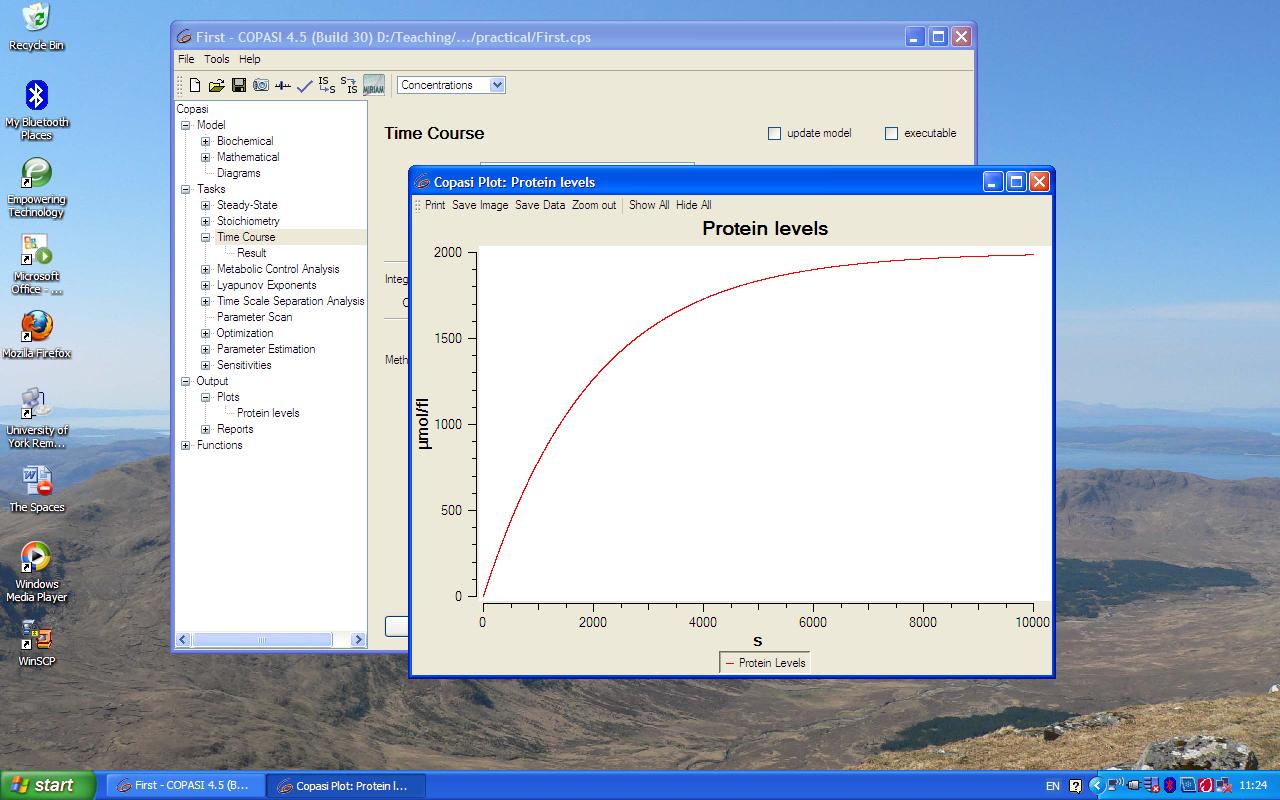The image size is (1280, 800).
Task: Click the Open file folder icon
Action: 216,86
